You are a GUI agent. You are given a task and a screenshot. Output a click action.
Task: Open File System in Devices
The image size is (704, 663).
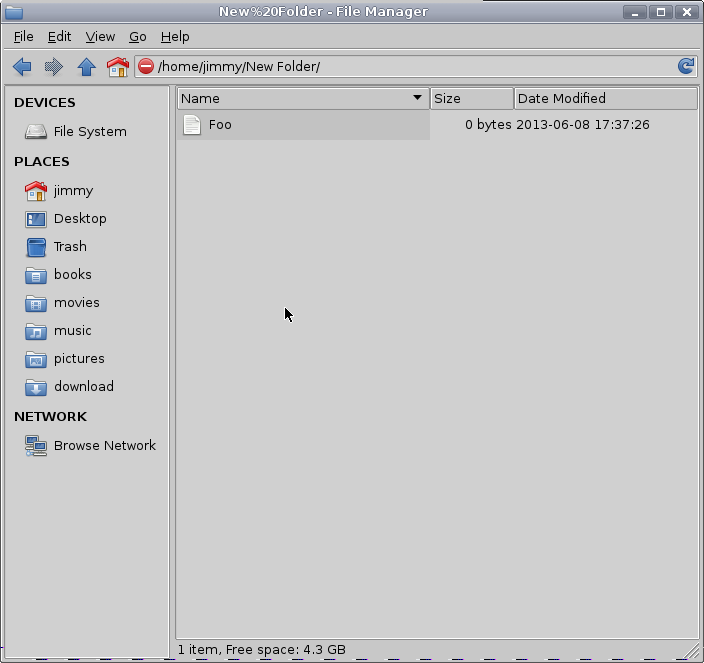(89, 131)
